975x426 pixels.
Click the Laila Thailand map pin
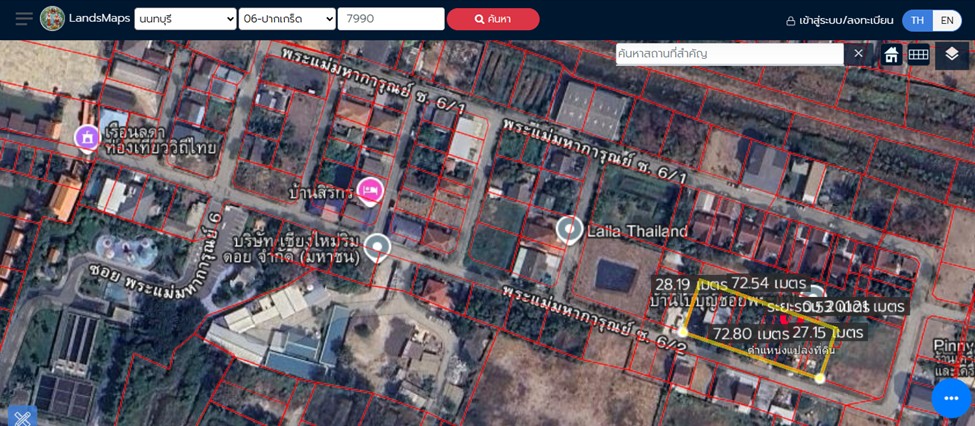coord(569,230)
